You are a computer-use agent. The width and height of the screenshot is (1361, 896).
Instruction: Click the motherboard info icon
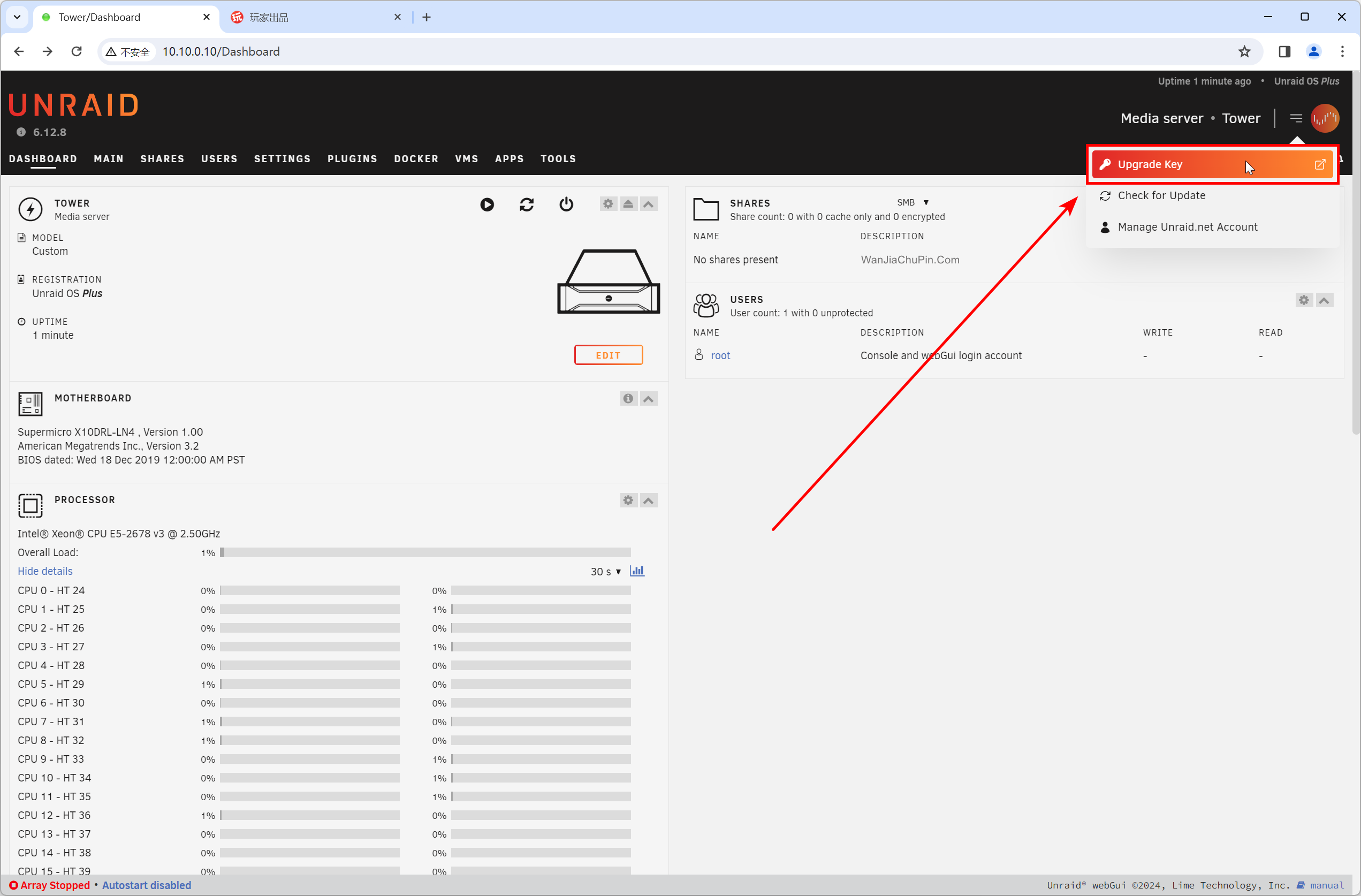click(628, 399)
